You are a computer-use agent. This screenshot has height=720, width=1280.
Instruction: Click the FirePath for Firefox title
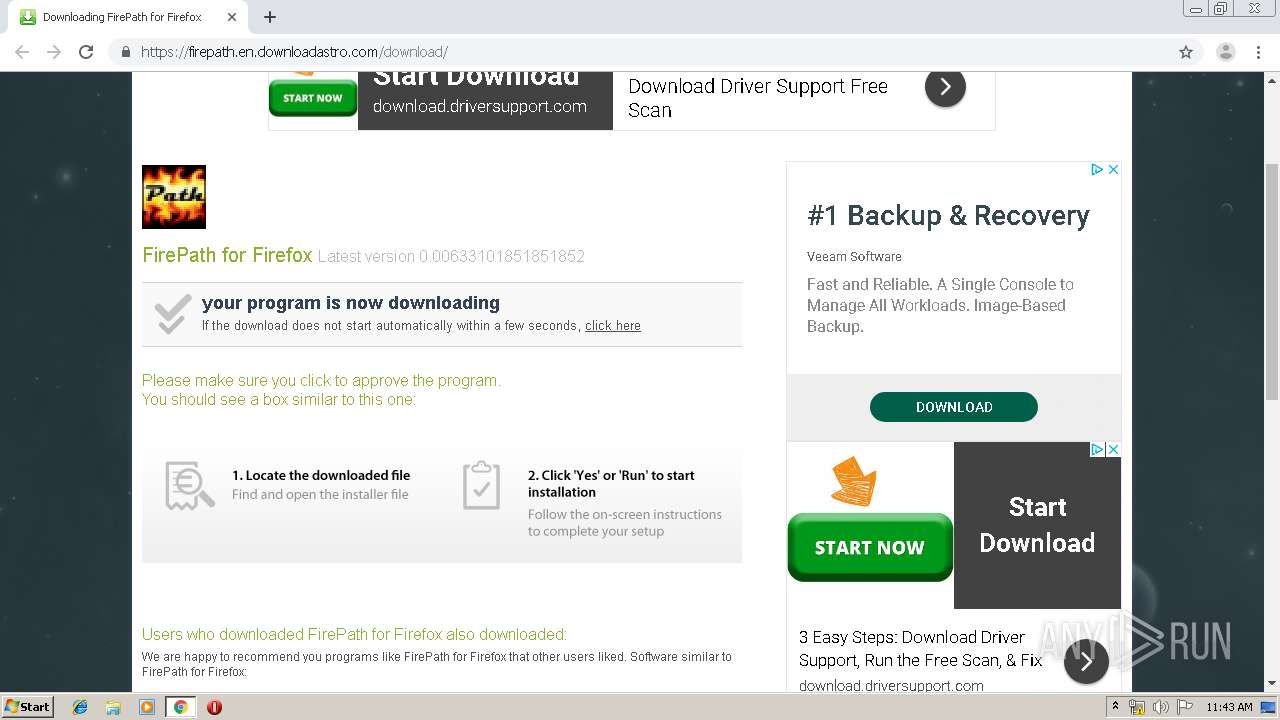[227, 255]
